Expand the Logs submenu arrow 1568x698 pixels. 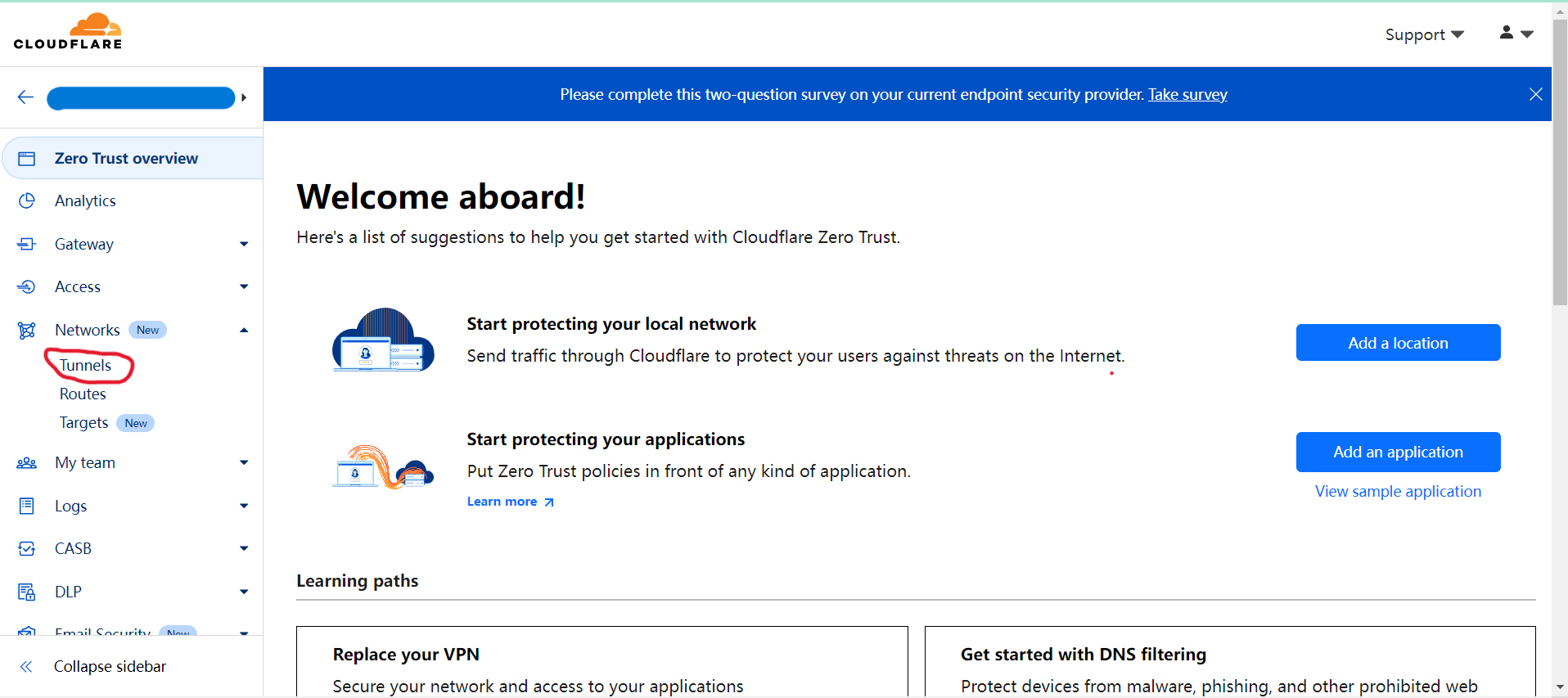pos(244,506)
